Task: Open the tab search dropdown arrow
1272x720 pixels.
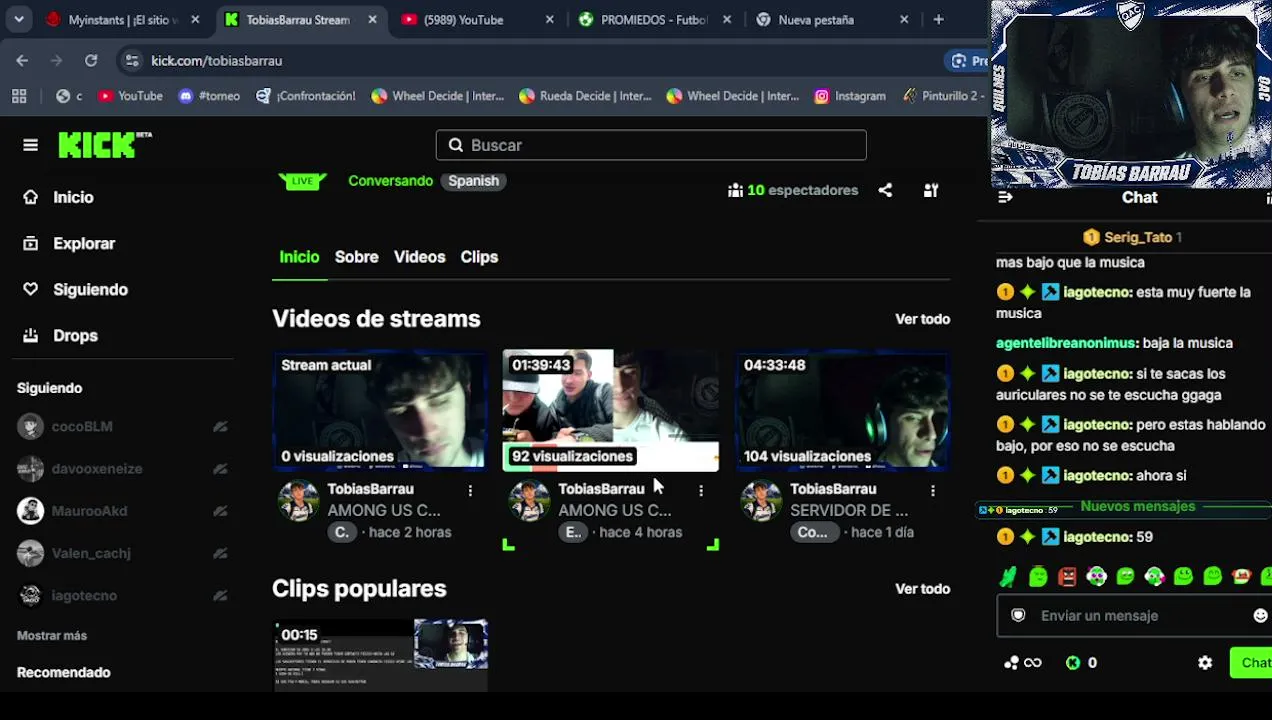Action: click(19, 19)
